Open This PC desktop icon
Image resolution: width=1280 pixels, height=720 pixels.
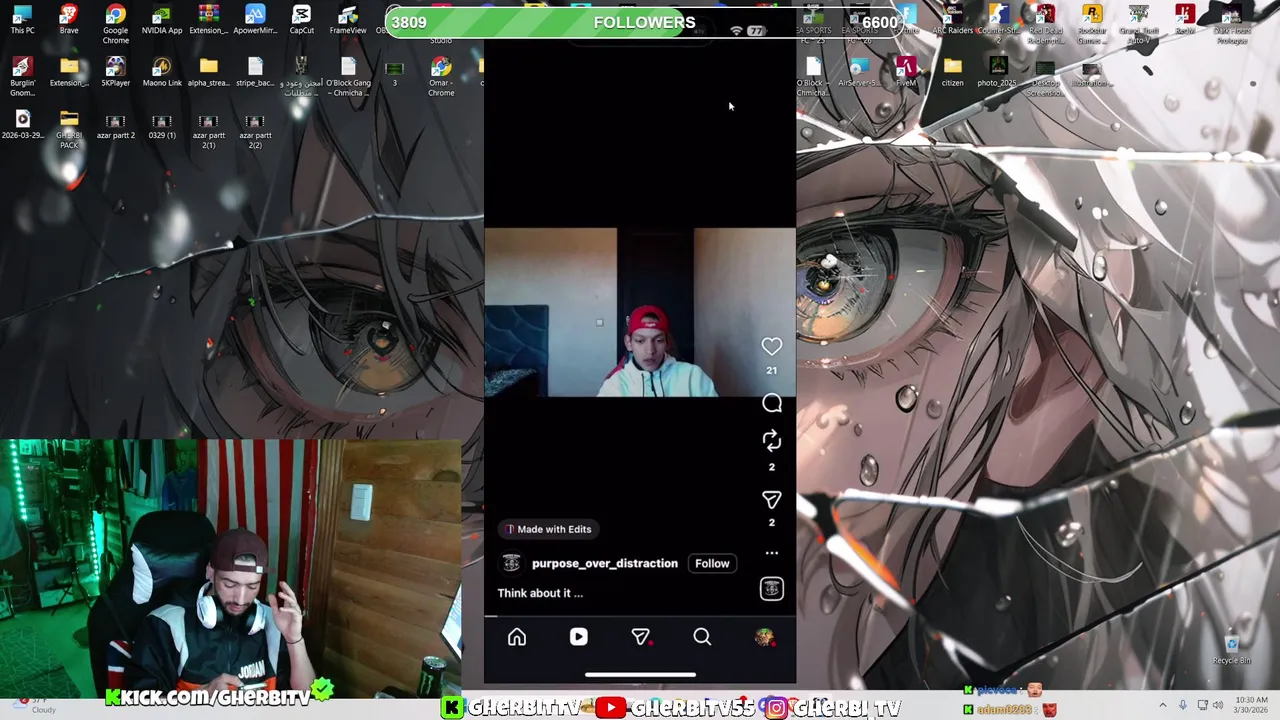[x=22, y=20]
